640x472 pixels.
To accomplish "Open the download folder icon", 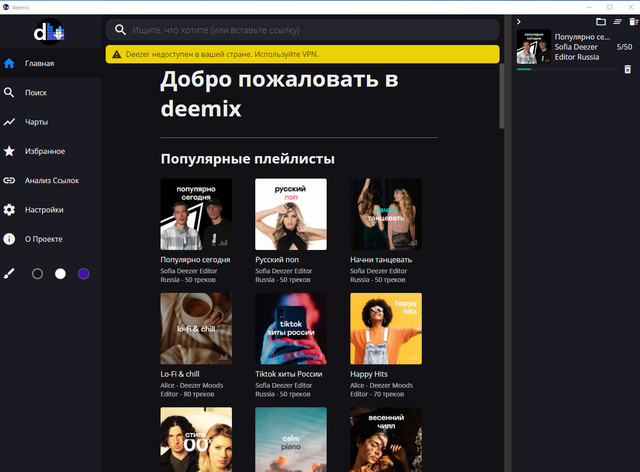I will 601,22.
